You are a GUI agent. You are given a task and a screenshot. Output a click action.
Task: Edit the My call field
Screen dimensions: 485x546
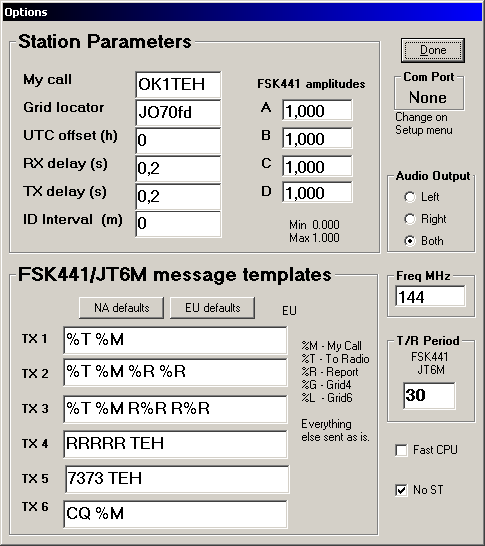(178, 85)
